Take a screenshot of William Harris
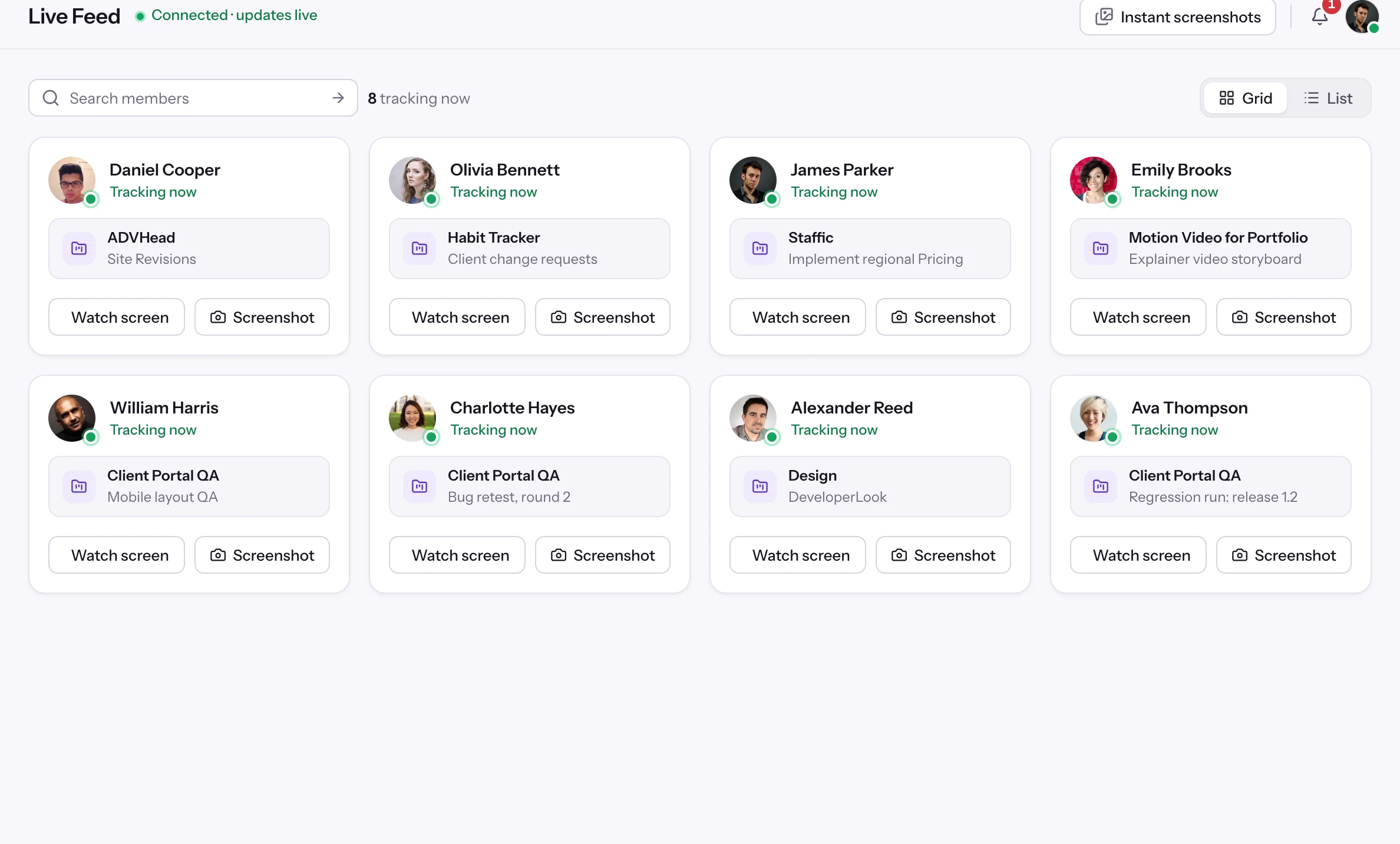 click(262, 555)
